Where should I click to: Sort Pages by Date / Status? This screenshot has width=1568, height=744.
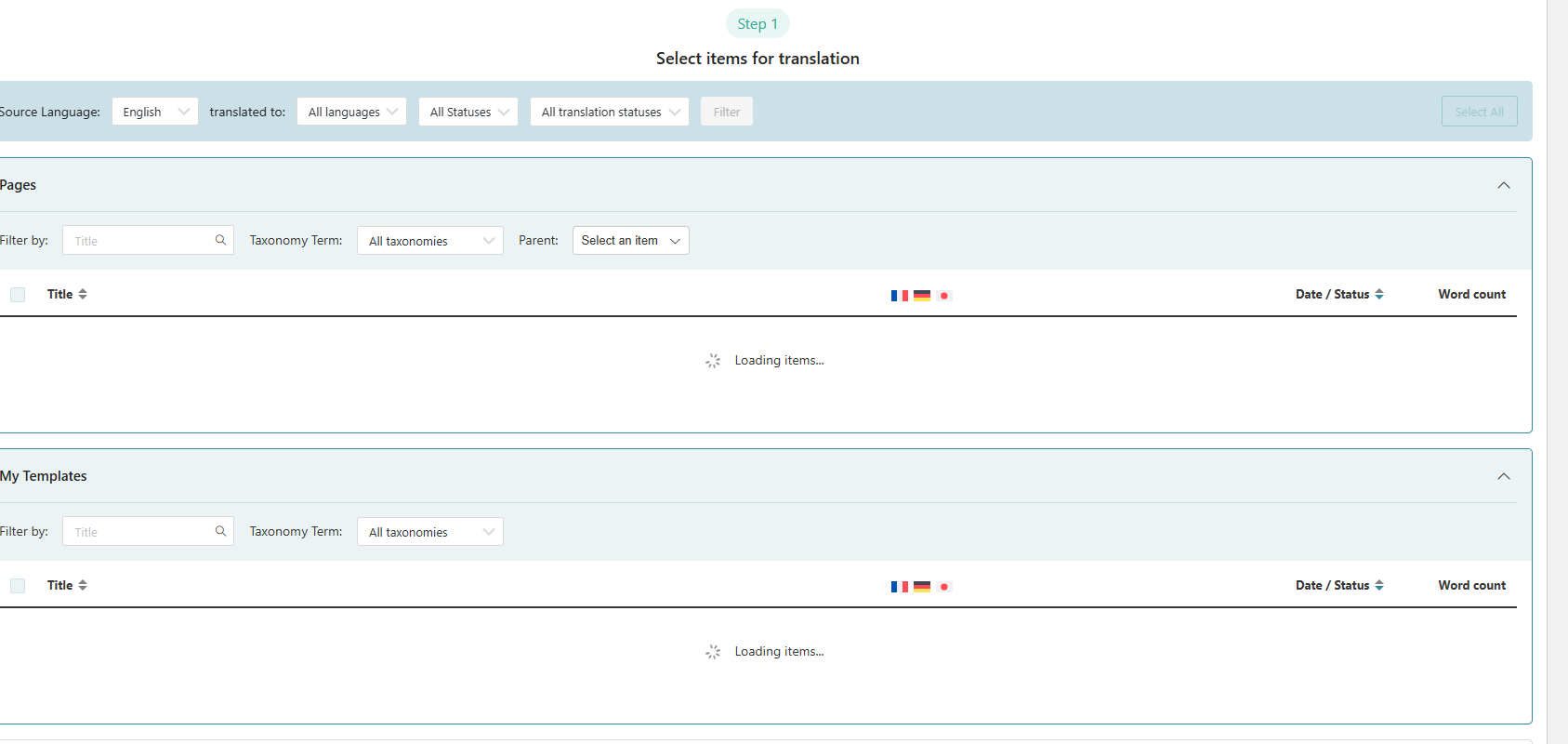pos(1339,294)
